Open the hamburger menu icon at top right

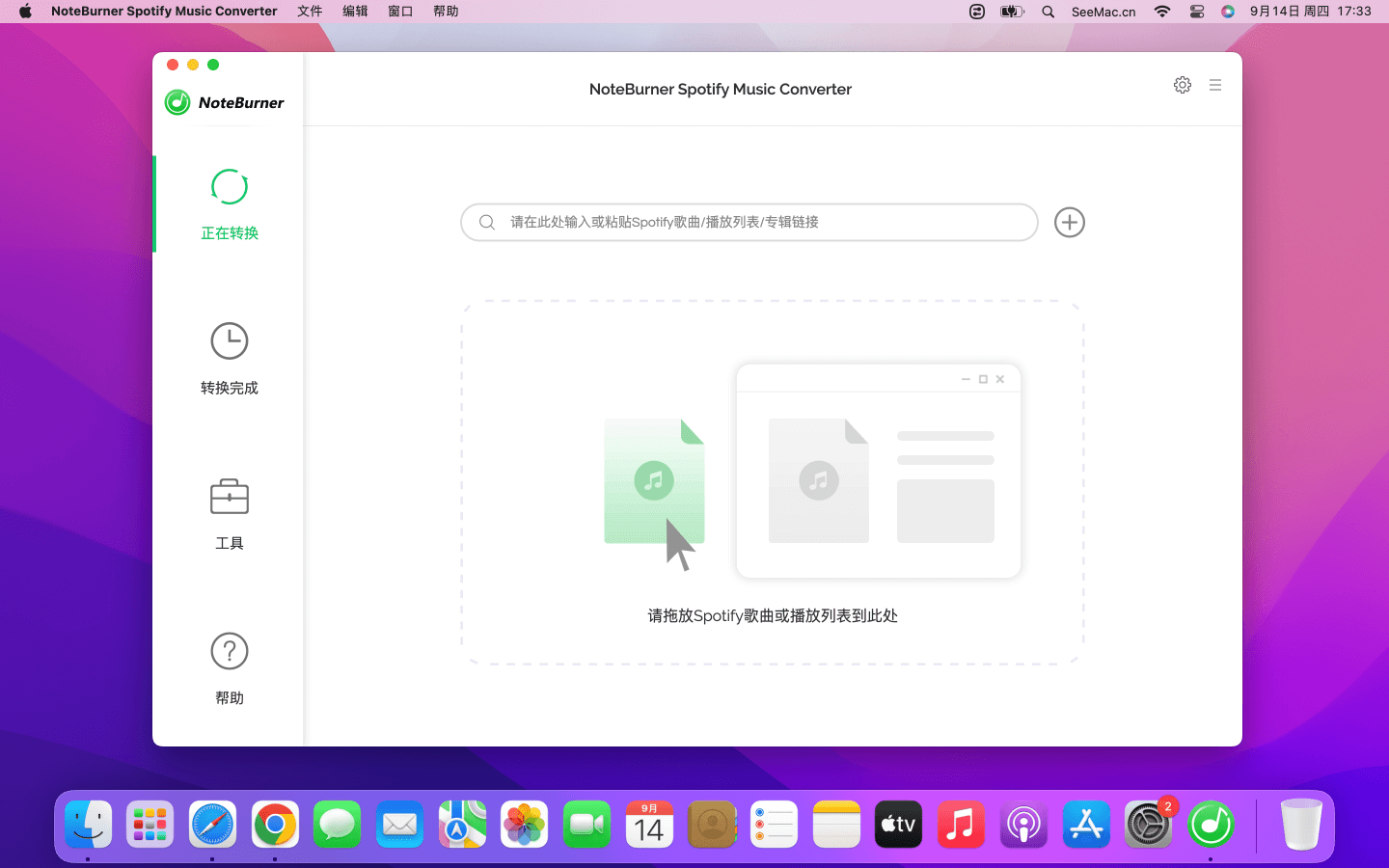point(1215,85)
